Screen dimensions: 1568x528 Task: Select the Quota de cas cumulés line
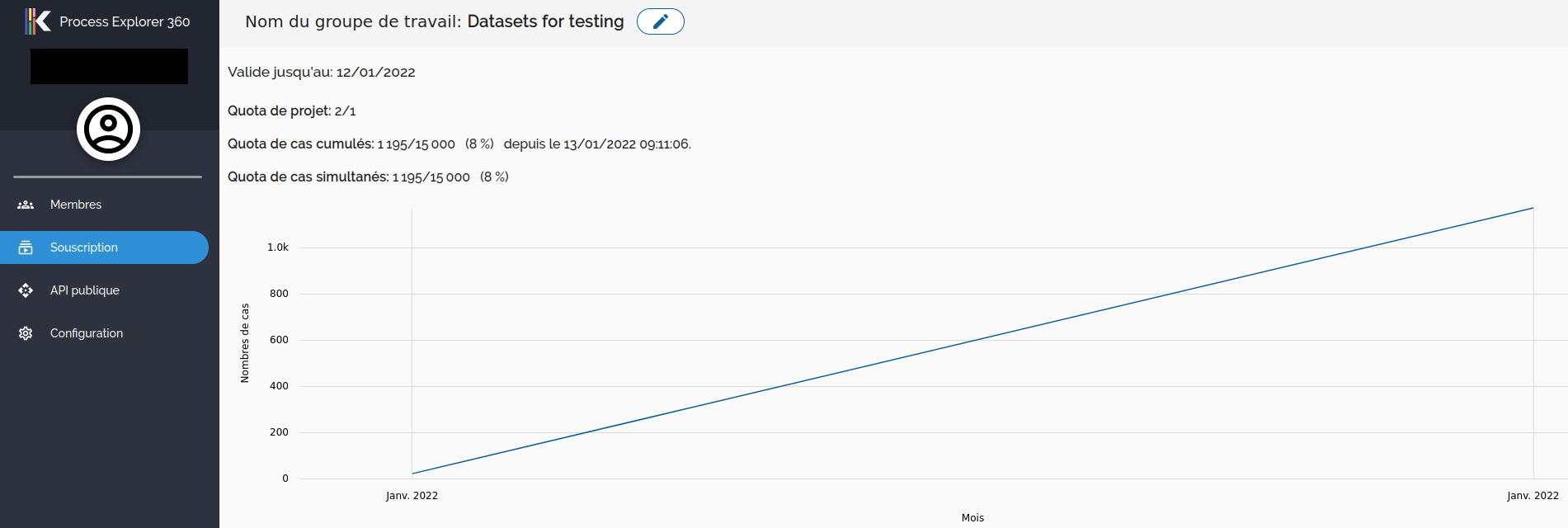pyautogui.click(x=459, y=144)
